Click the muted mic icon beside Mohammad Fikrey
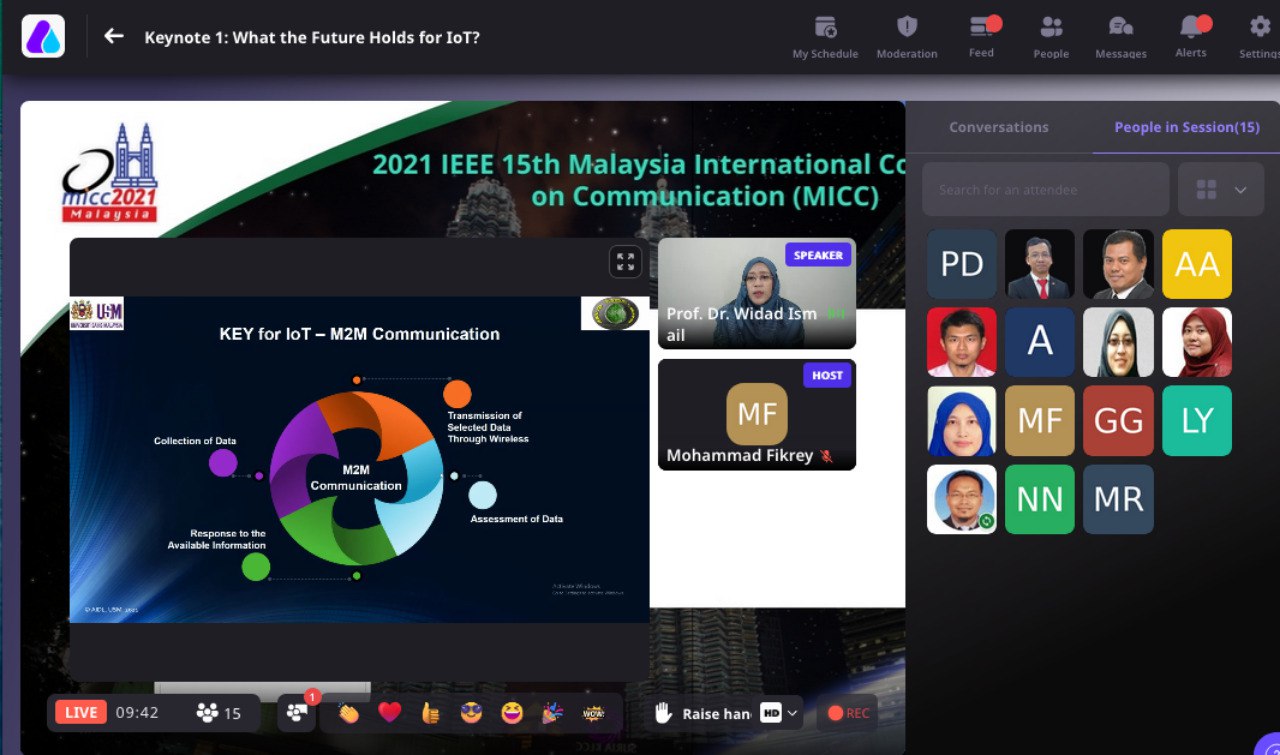The height and width of the screenshot is (755, 1280). [x=826, y=456]
